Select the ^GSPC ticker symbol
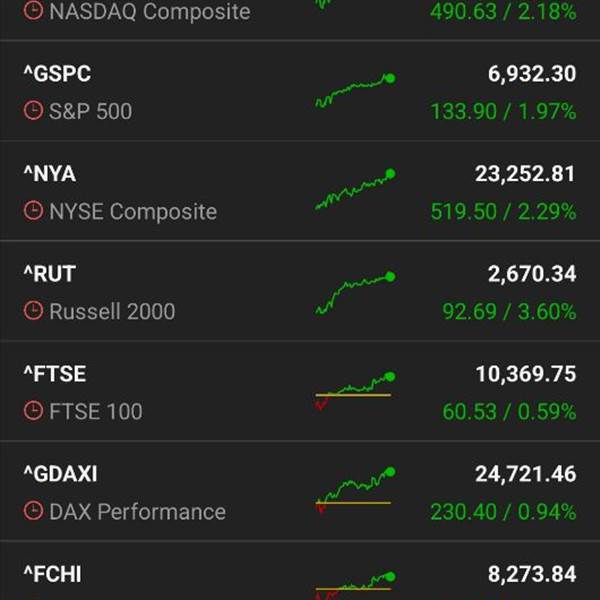This screenshot has height=600, width=600. point(57,74)
